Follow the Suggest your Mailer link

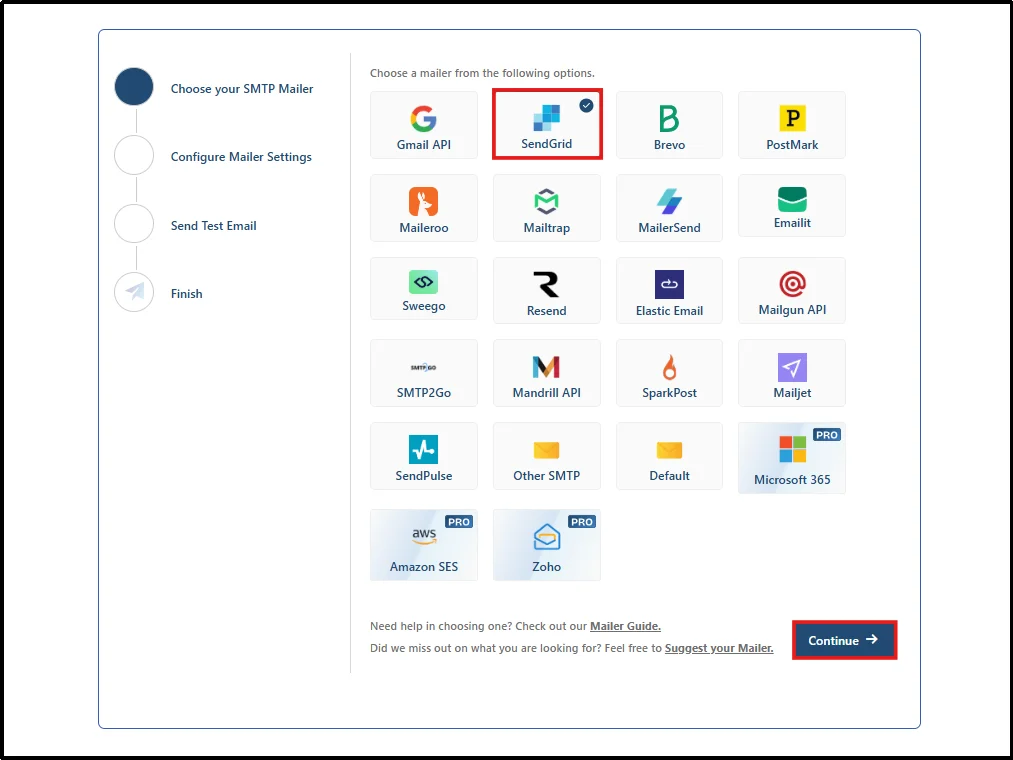pyautogui.click(x=719, y=648)
